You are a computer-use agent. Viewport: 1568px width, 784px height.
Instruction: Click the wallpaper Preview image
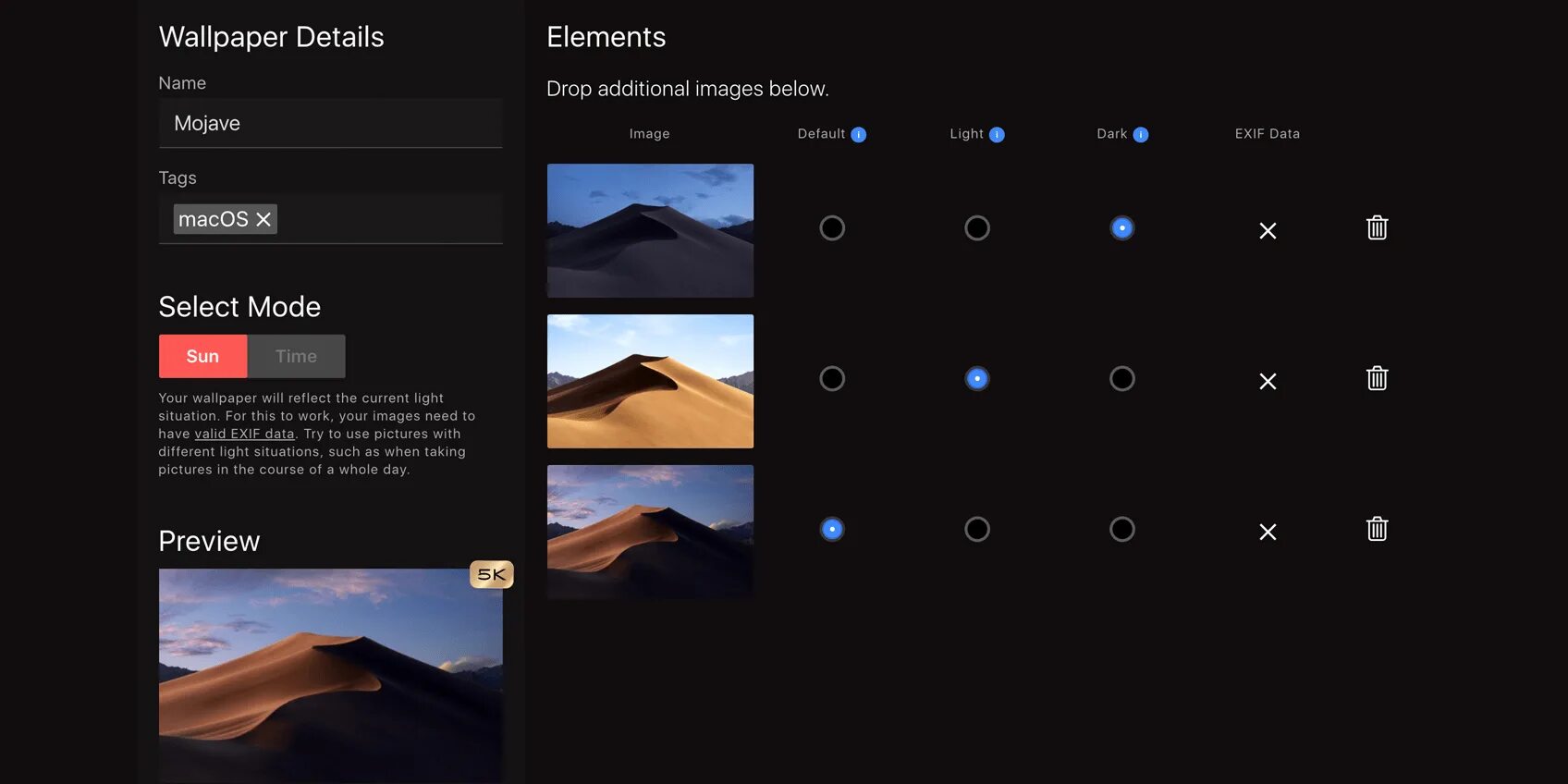[330, 676]
